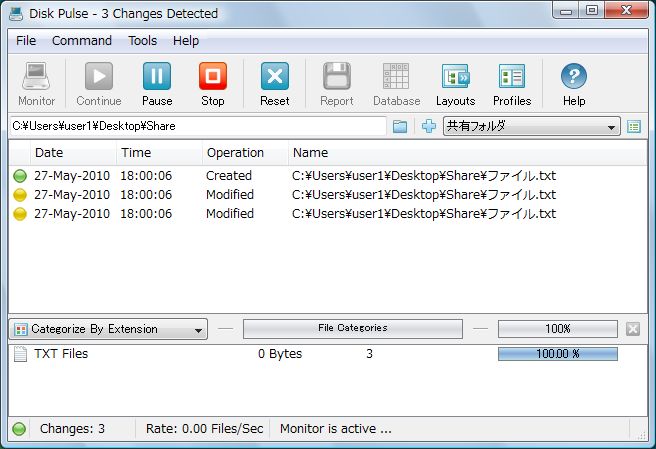Open the Layouts toolbar icon
Image resolution: width=656 pixels, height=449 pixels.
point(456,76)
